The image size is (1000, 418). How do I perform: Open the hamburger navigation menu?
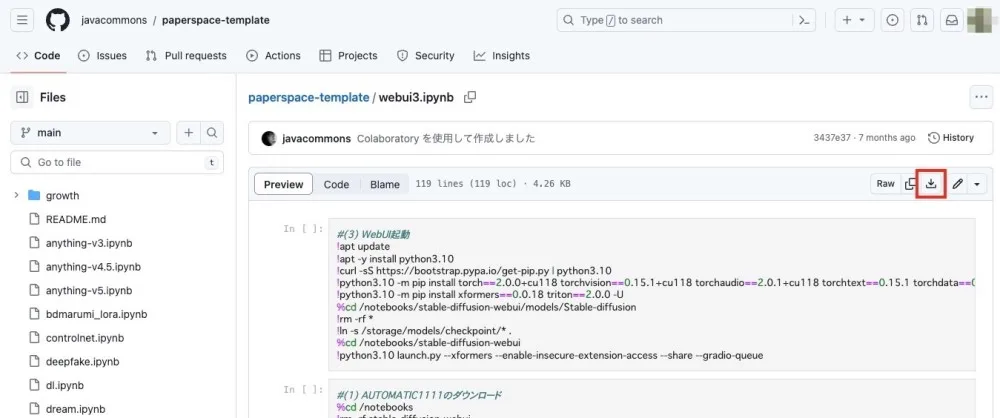[22, 20]
